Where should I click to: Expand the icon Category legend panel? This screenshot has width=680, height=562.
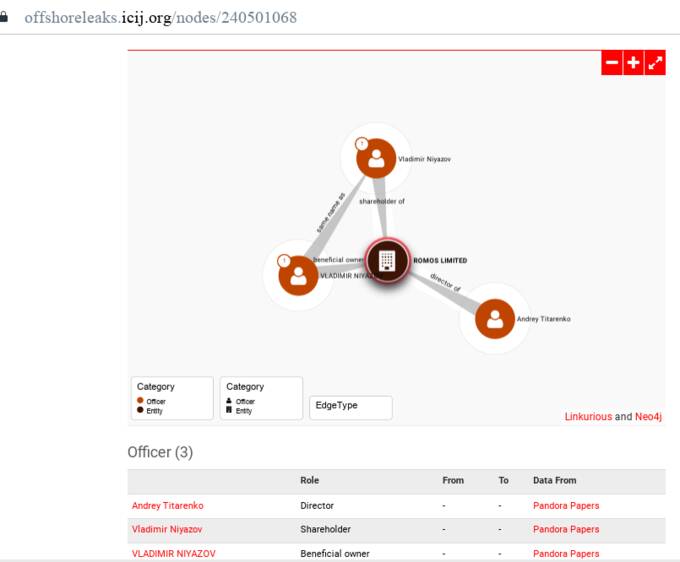tap(261, 397)
